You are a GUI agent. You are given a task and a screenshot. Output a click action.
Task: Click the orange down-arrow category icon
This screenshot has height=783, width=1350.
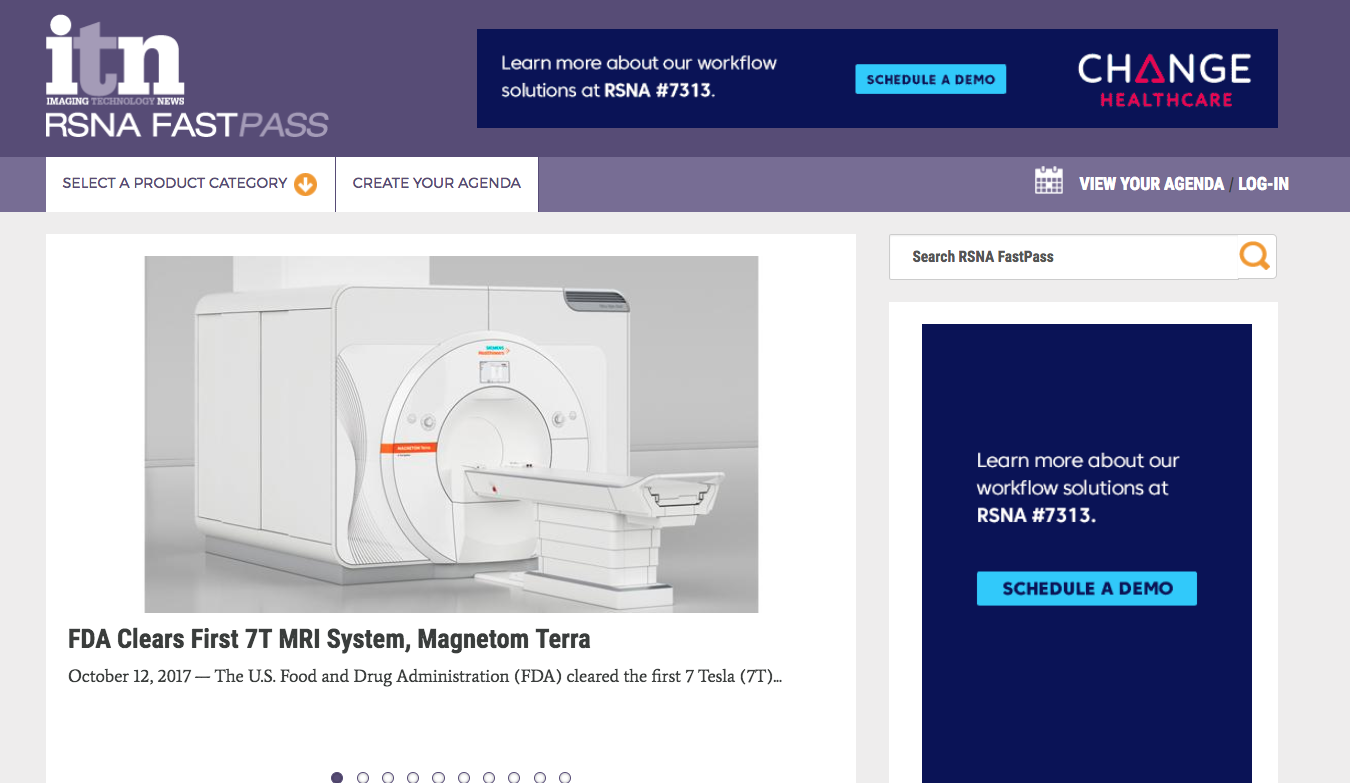tap(305, 184)
